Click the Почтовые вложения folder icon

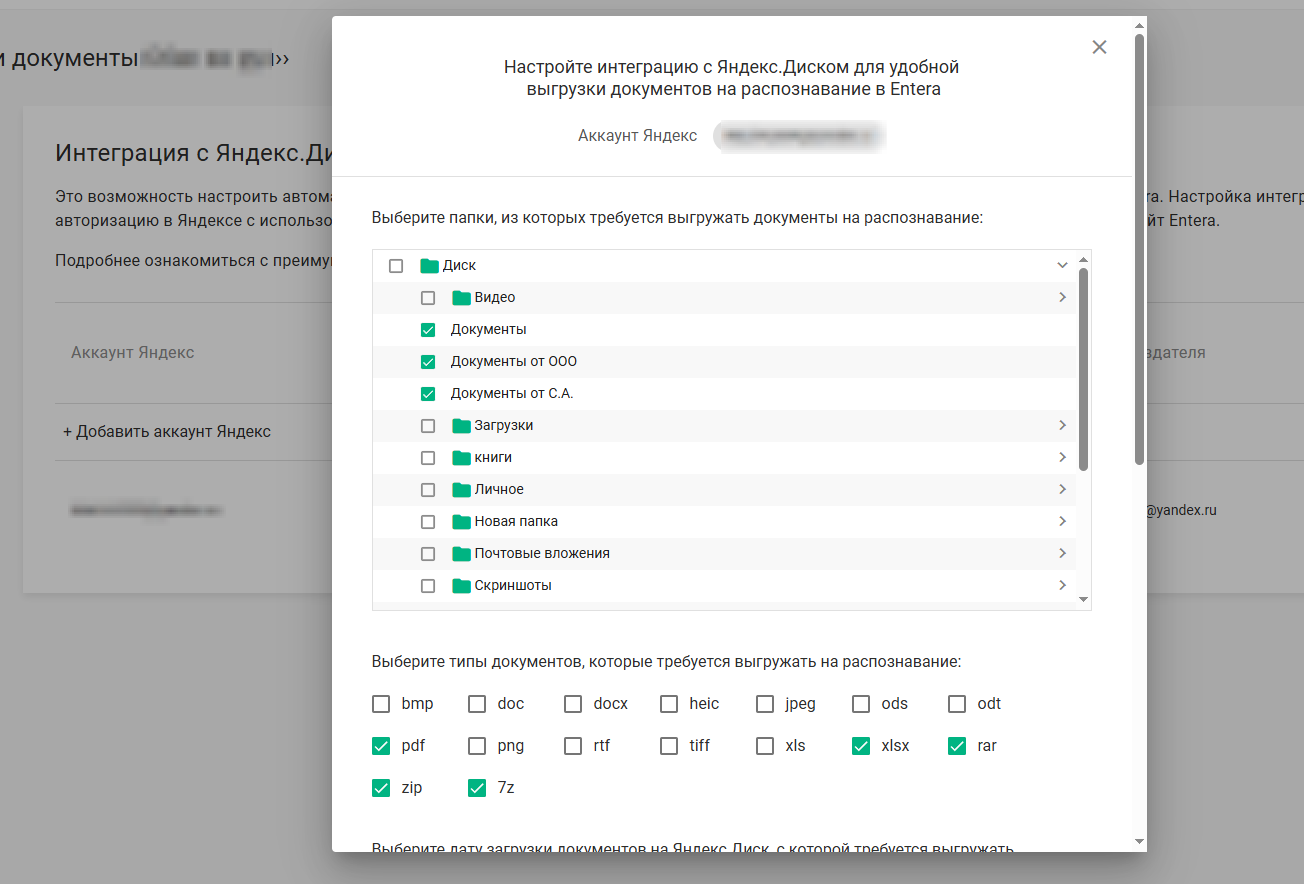click(461, 554)
